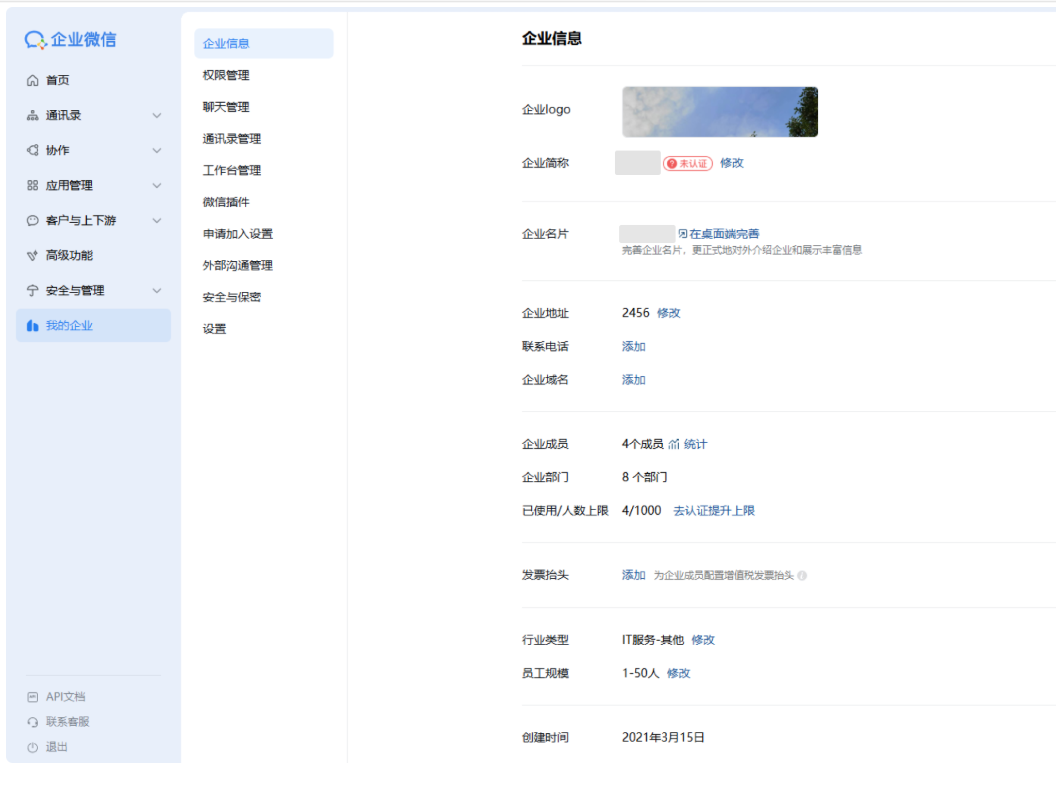Click the grid icon beside 应用管理
The image size is (1056, 790).
(x=32, y=185)
